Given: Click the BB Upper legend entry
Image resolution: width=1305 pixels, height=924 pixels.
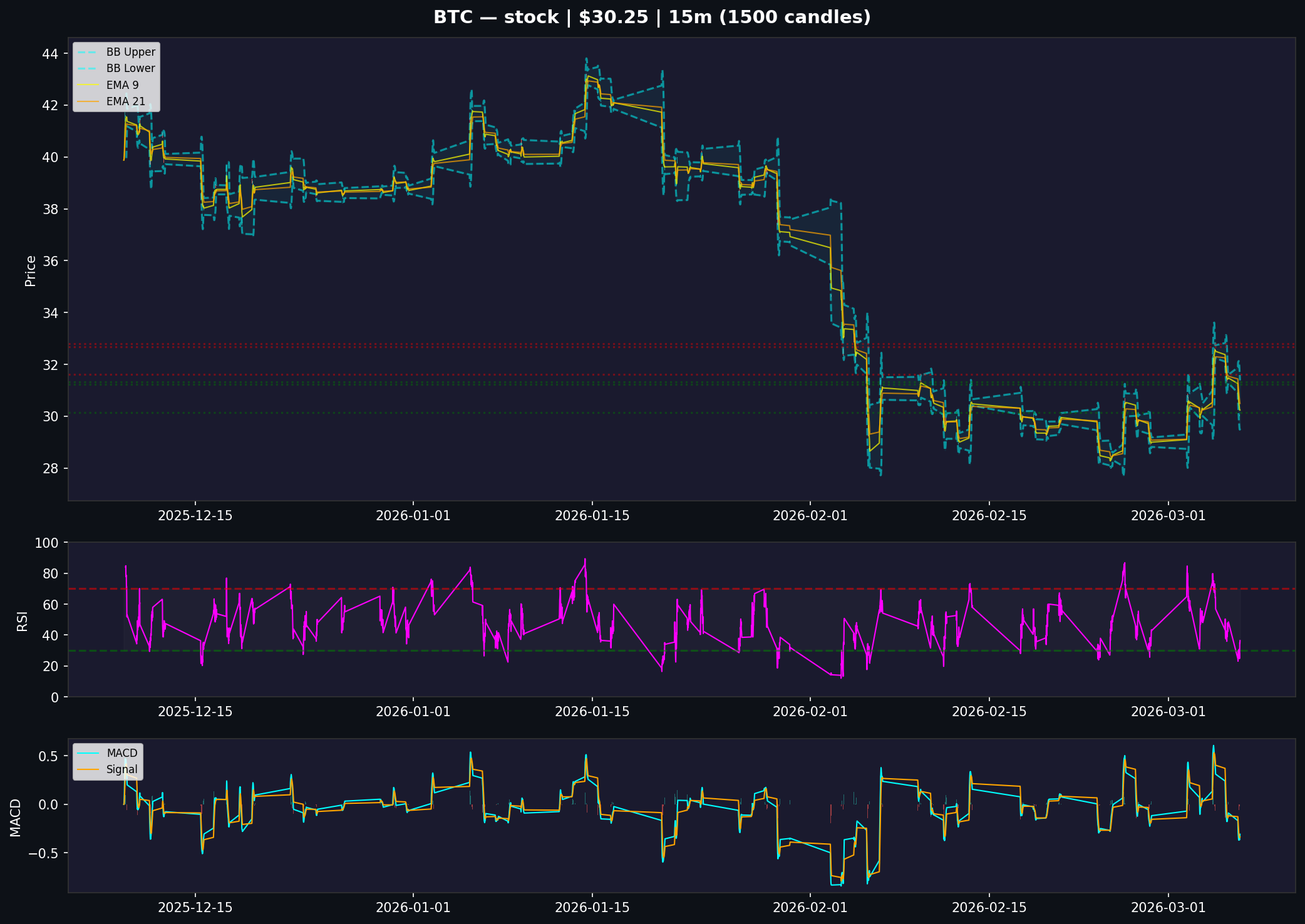Looking at the screenshot, I should [130, 52].
